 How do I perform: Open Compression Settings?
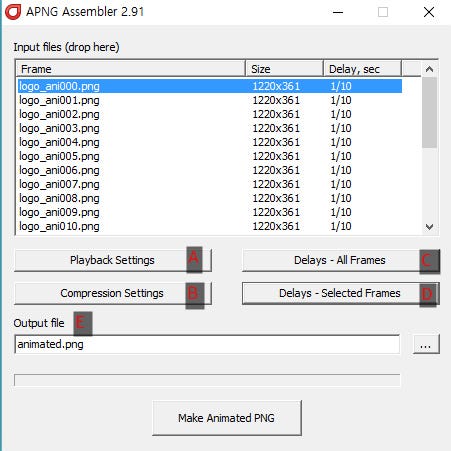coord(113,293)
